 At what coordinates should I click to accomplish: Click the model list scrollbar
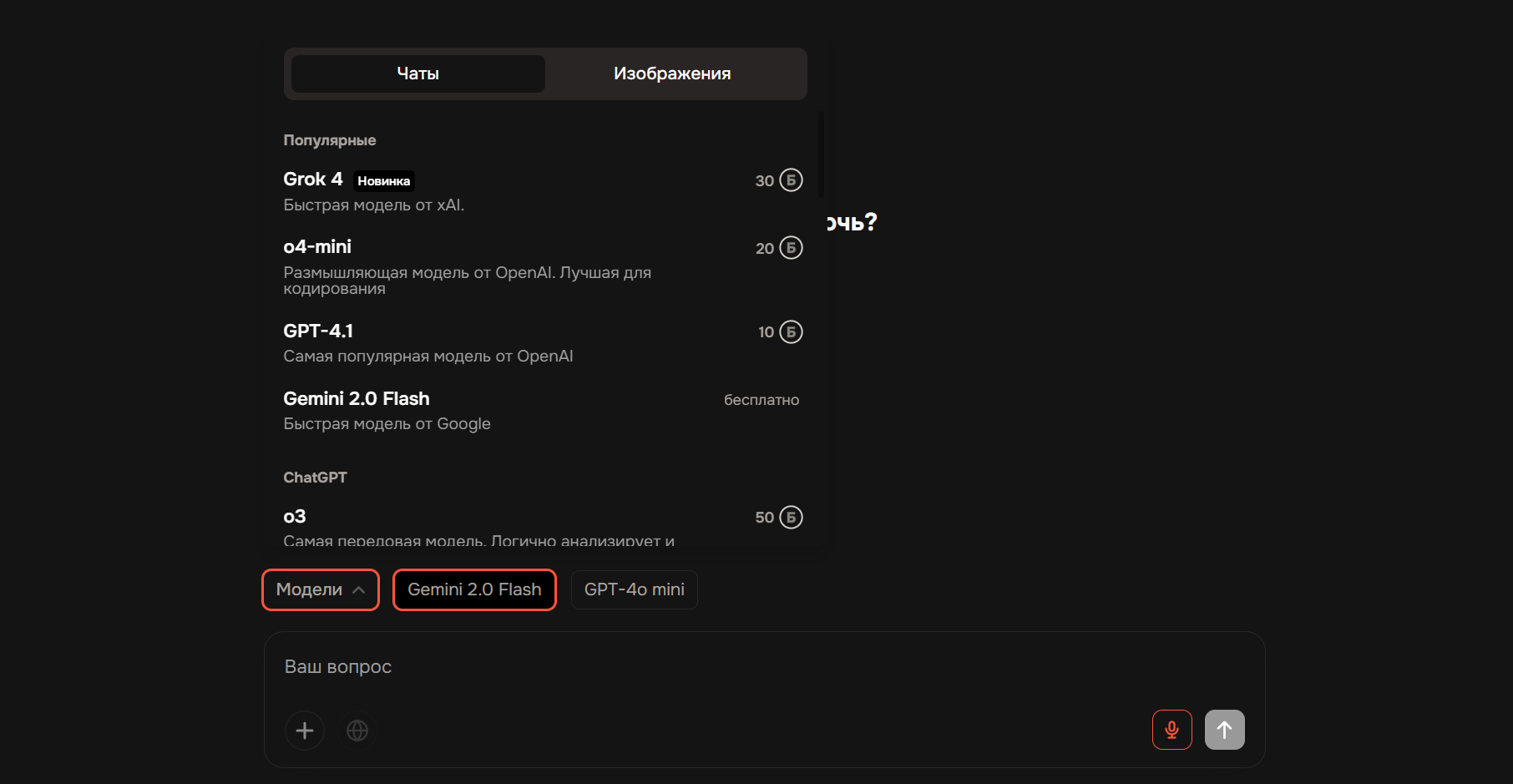822,154
